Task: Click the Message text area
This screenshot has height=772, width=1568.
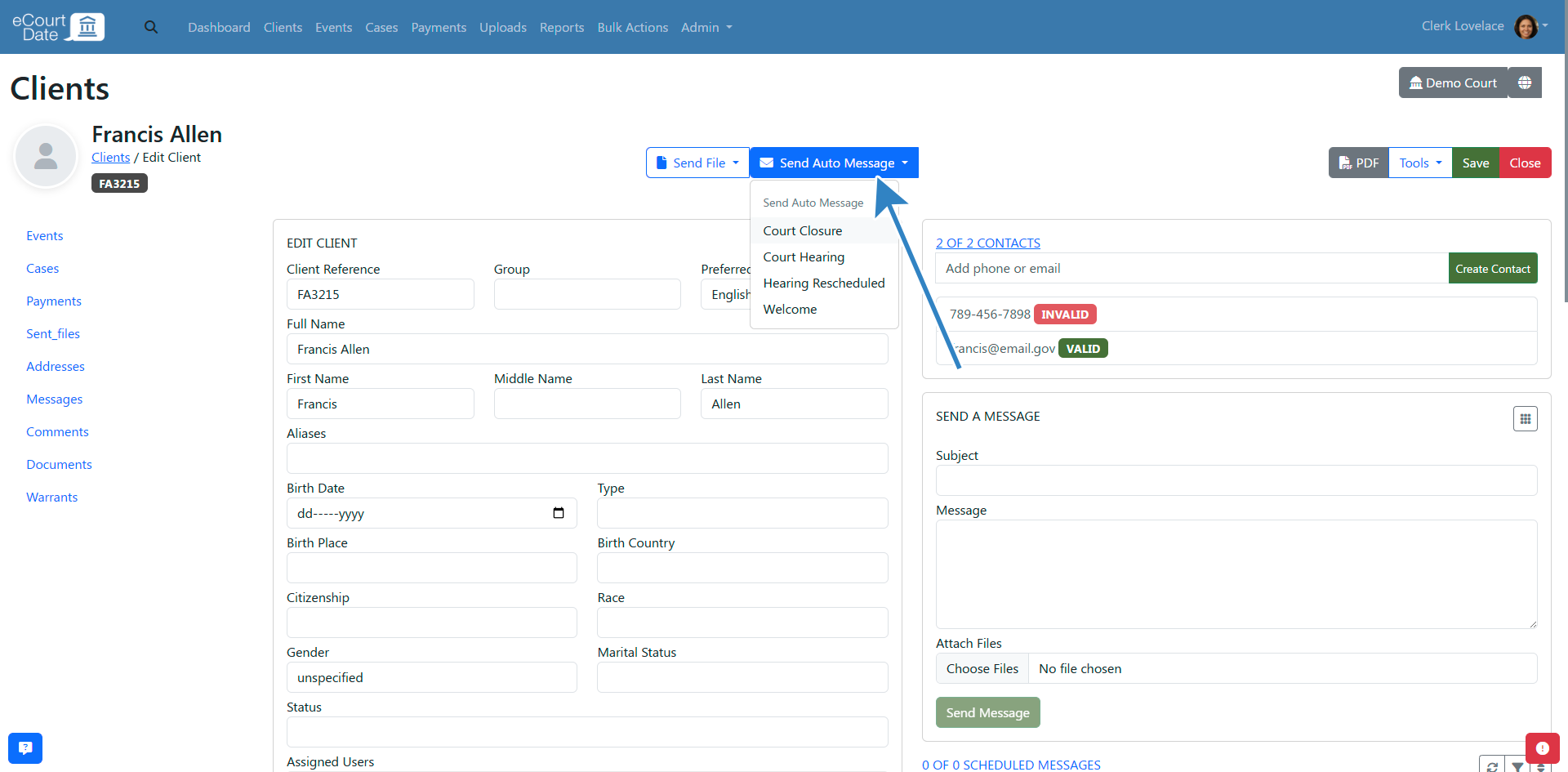Action: 1236,574
